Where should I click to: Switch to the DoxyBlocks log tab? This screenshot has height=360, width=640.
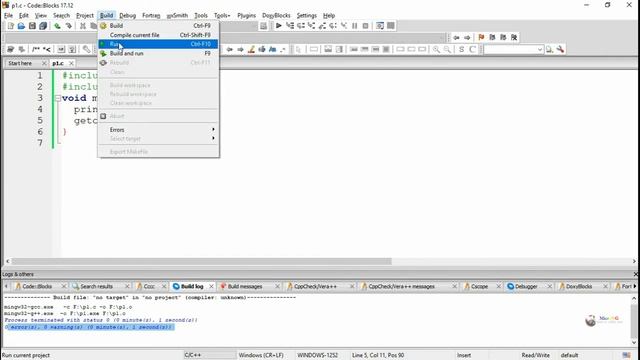pyautogui.click(x=578, y=287)
